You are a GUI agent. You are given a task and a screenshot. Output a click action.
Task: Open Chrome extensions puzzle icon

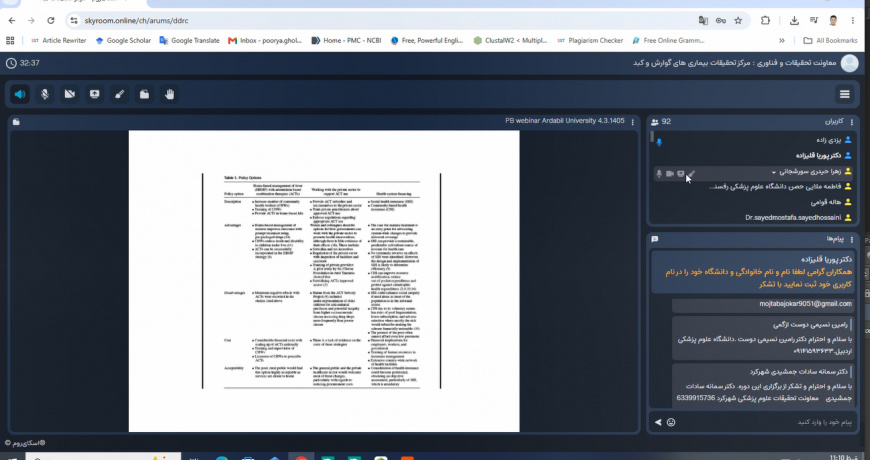[x=765, y=21]
